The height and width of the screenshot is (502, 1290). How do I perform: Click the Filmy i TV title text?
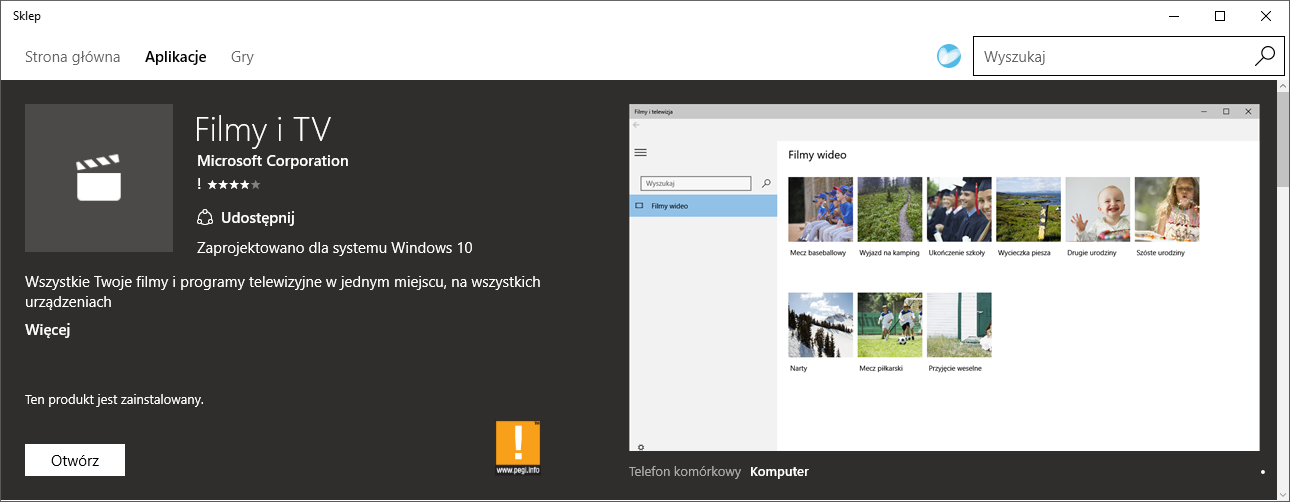262,129
